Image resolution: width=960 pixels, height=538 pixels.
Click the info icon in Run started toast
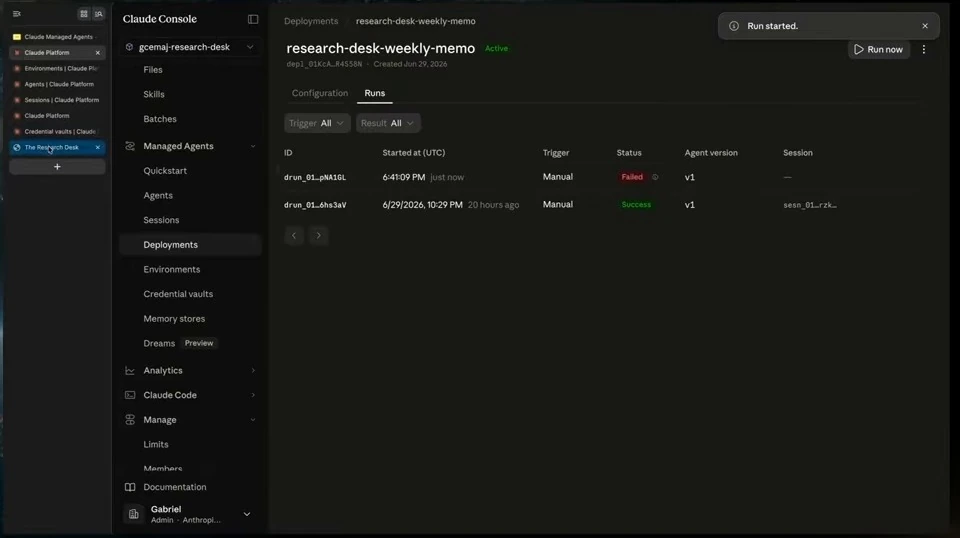[733, 26]
